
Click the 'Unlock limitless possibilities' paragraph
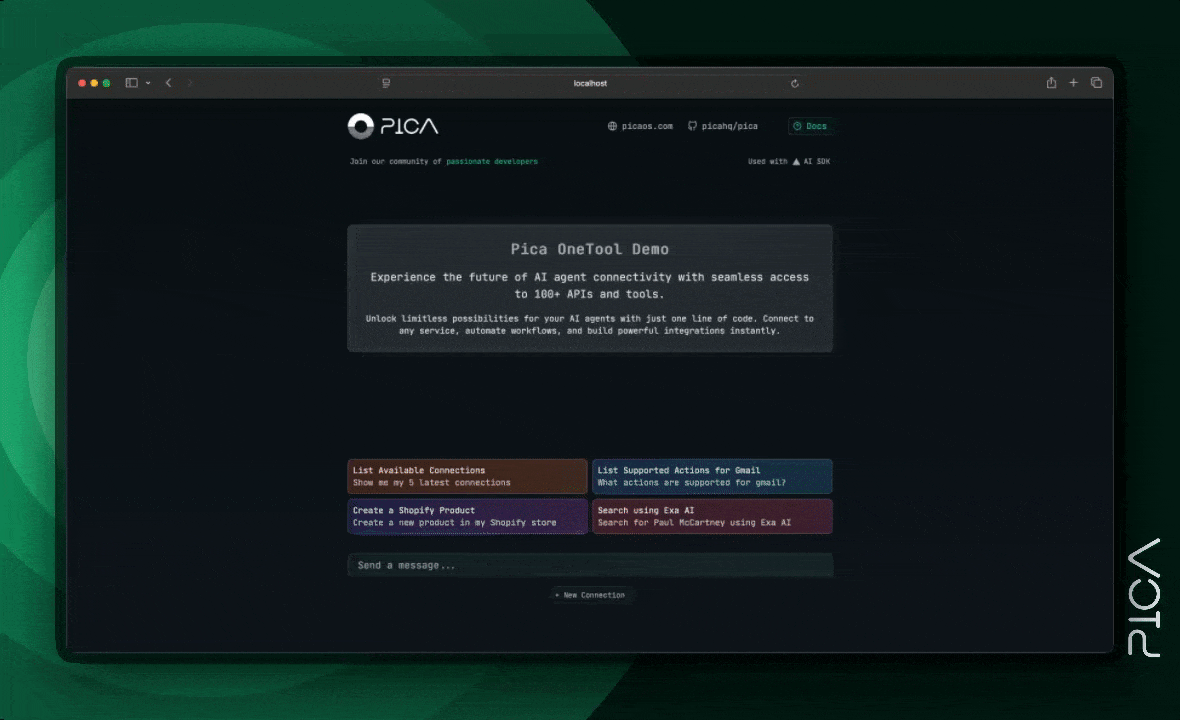(x=590, y=325)
